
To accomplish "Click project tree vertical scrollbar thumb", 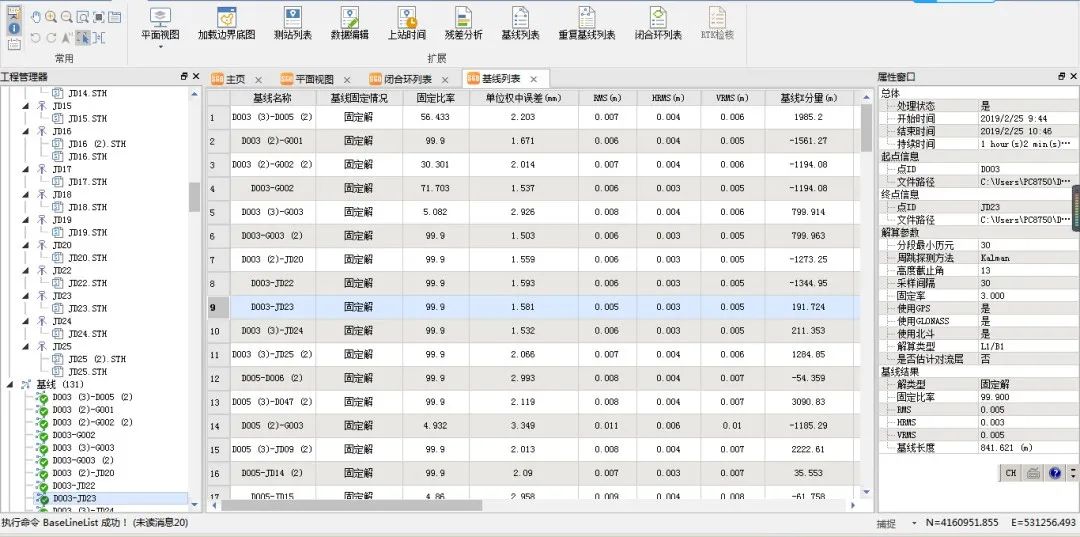I will click(194, 197).
